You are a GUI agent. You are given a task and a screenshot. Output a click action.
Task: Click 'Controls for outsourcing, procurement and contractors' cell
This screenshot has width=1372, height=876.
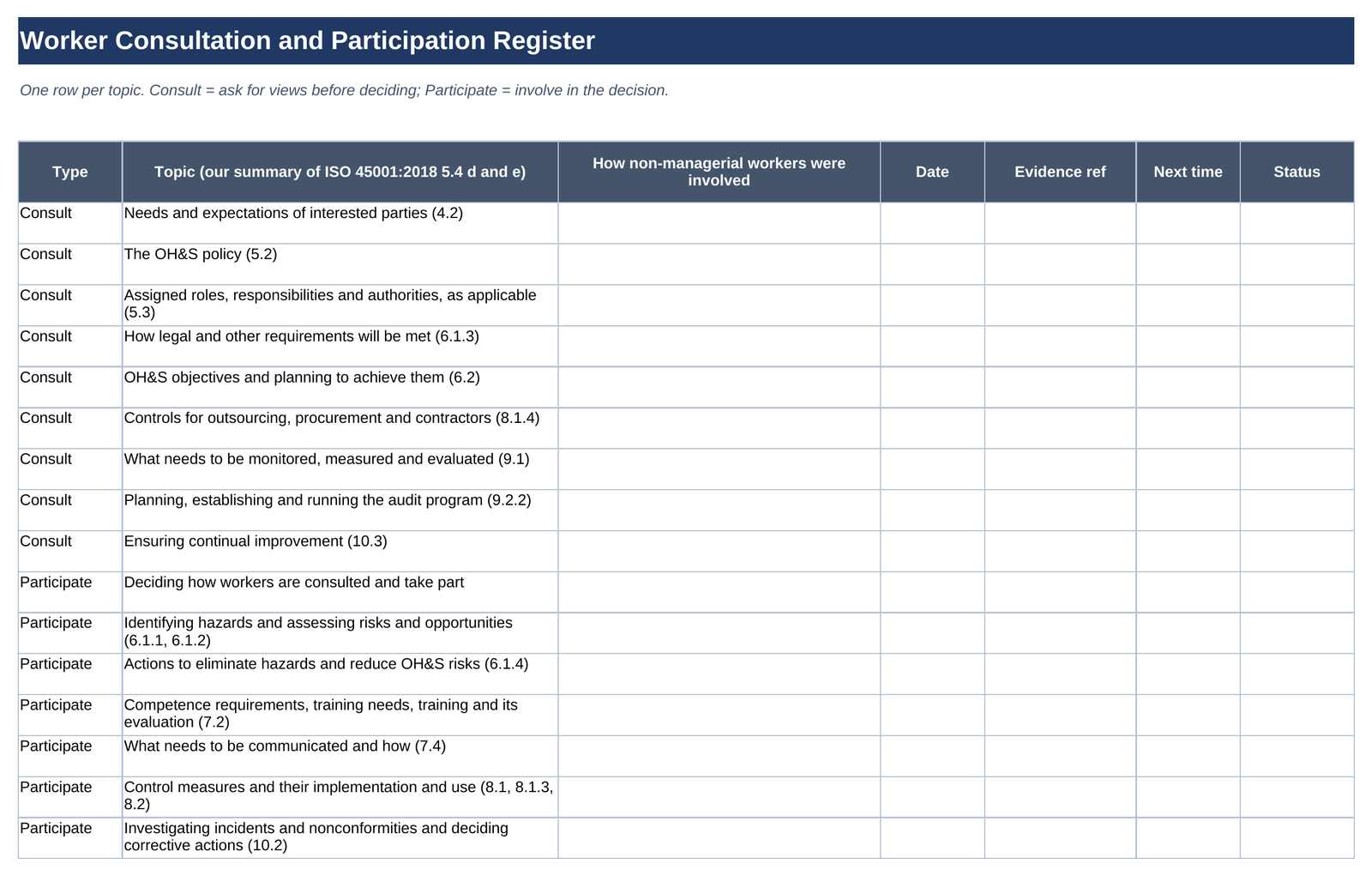340,428
